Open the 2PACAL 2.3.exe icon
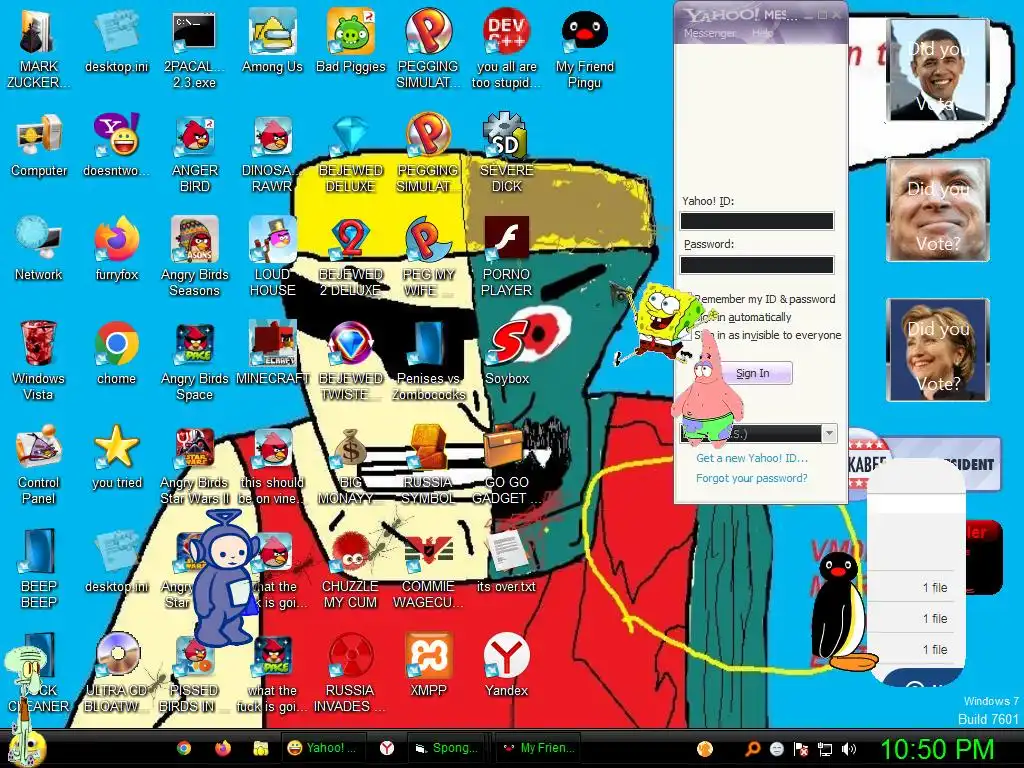 tap(194, 48)
